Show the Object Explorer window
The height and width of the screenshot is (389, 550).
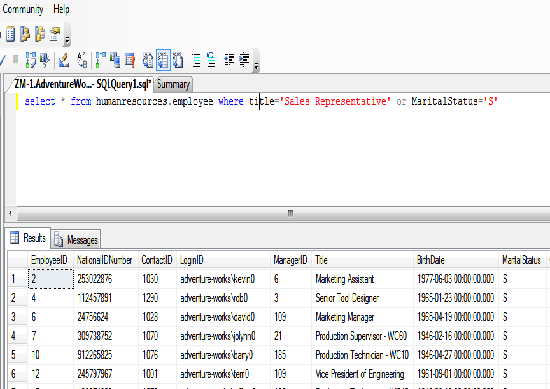(25, 34)
